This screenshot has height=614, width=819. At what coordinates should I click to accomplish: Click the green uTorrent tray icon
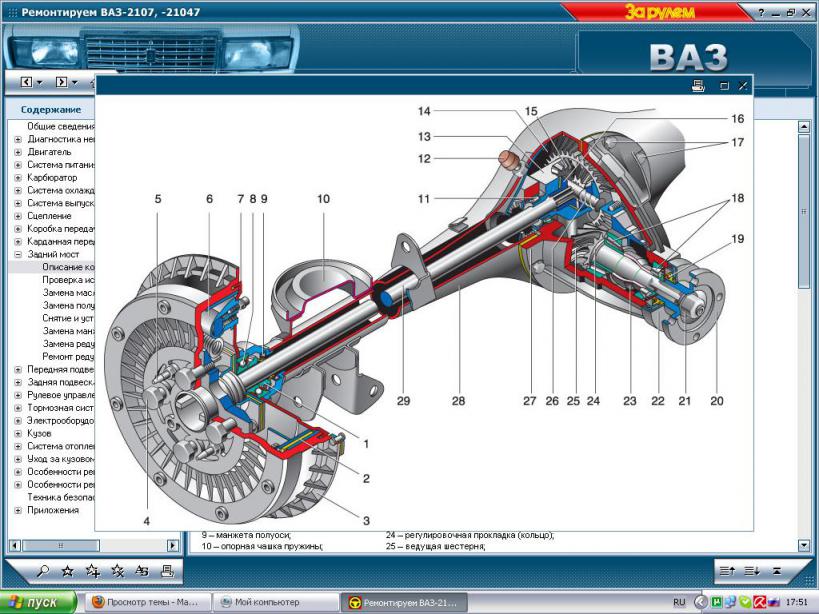click(x=717, y=602)
